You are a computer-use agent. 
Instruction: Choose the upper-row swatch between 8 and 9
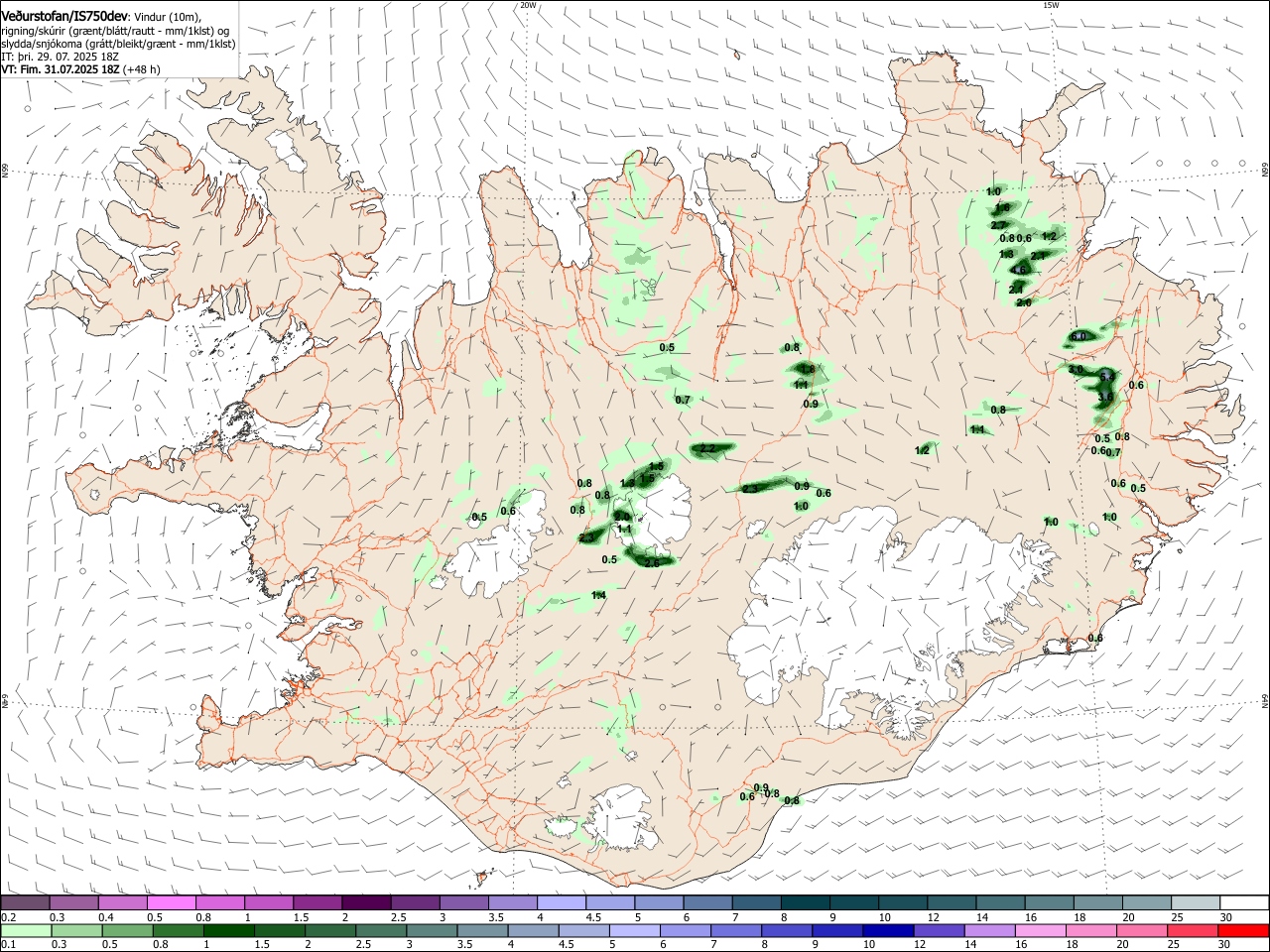click(x=806, y=902)
